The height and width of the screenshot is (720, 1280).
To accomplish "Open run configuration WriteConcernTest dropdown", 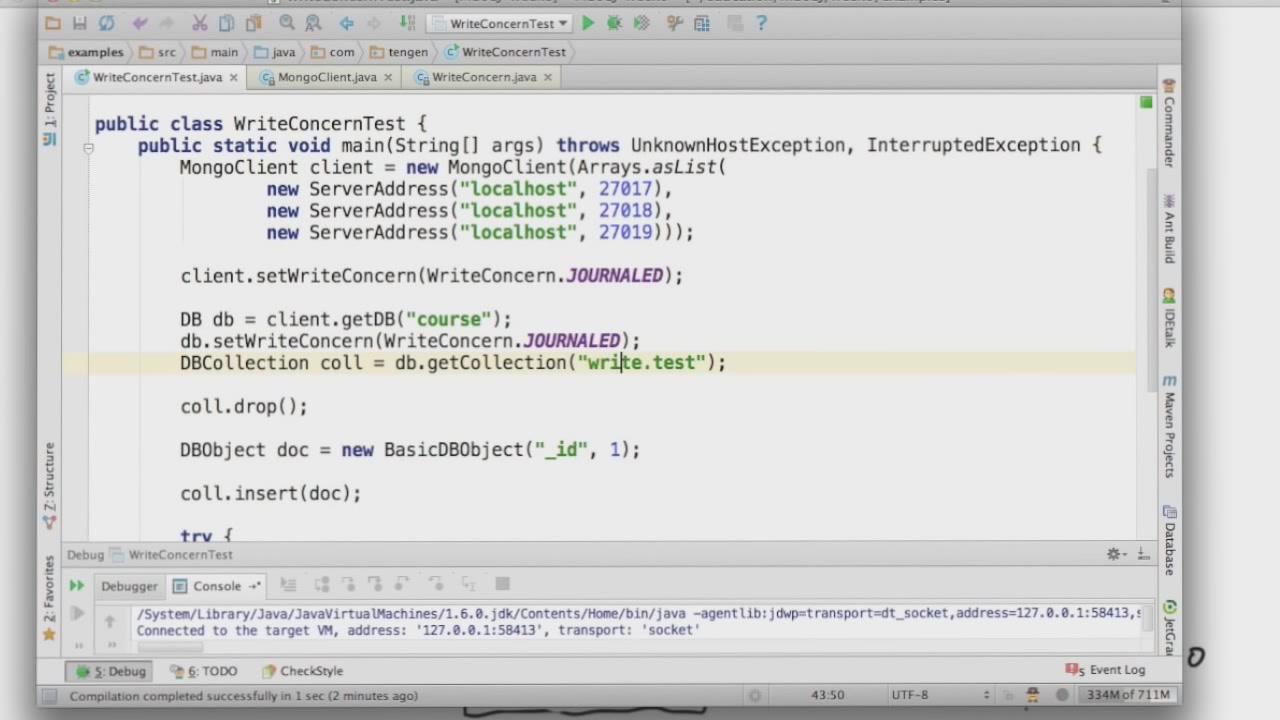I will click(x=499, y=23).
